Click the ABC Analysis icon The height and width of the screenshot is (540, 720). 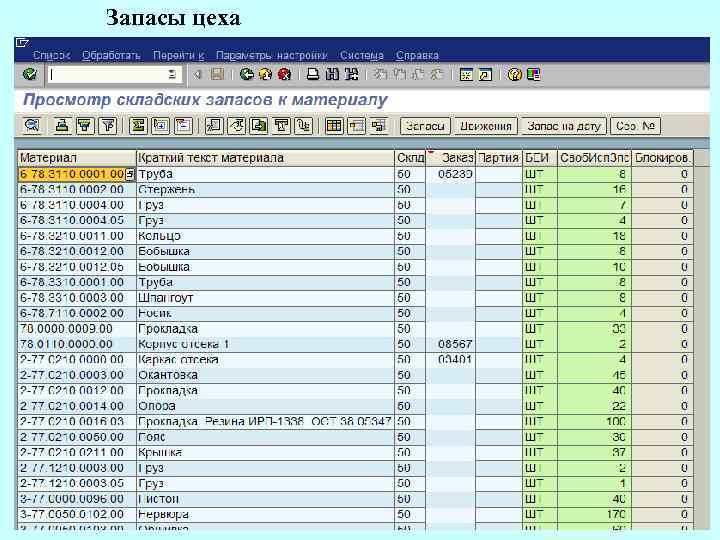click(304, 125)
